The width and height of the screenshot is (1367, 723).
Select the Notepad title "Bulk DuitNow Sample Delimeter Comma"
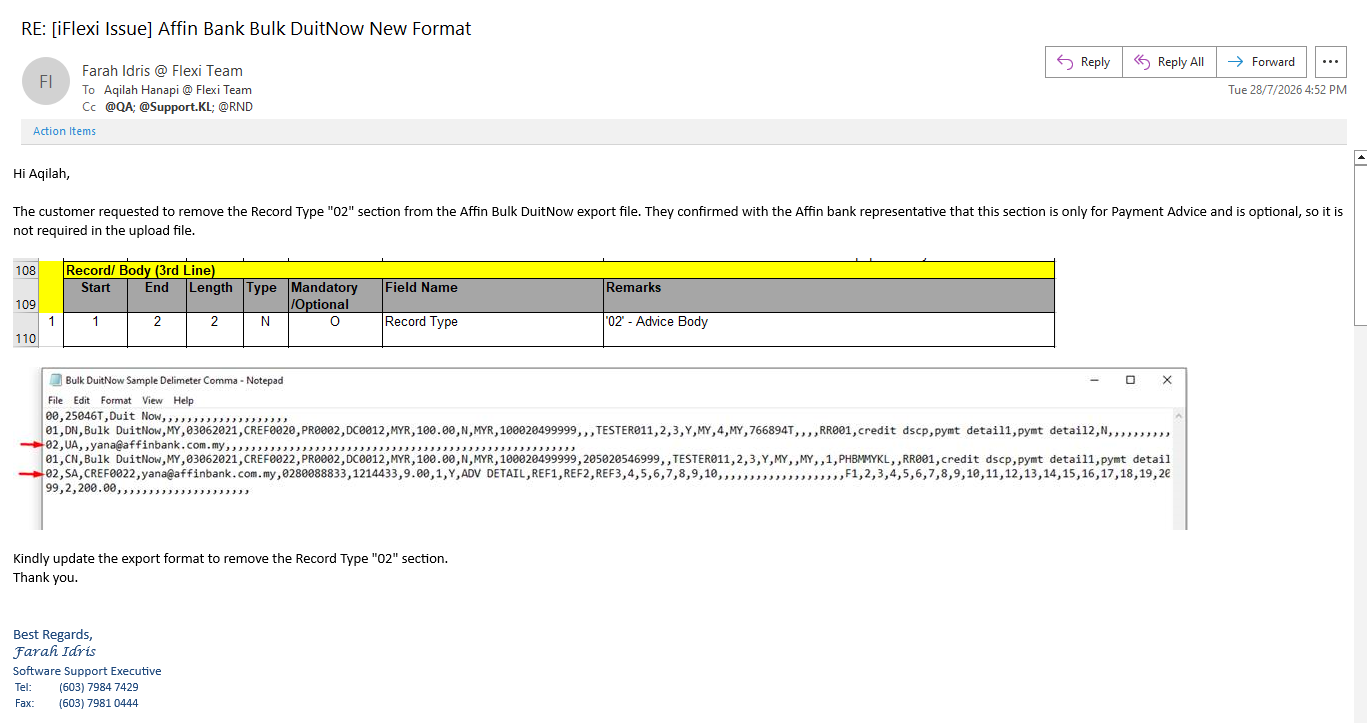[x=174, y=380]
